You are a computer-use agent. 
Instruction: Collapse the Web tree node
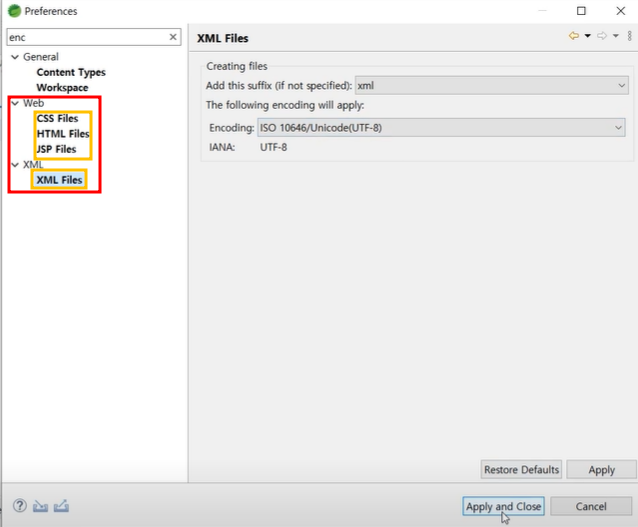pos(15,103)
